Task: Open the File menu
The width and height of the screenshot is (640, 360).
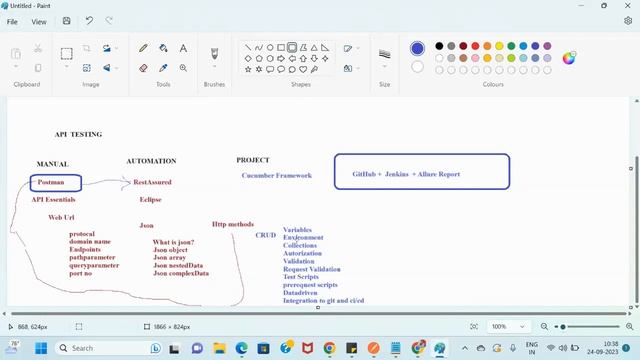Action: [x=12, y=22]
